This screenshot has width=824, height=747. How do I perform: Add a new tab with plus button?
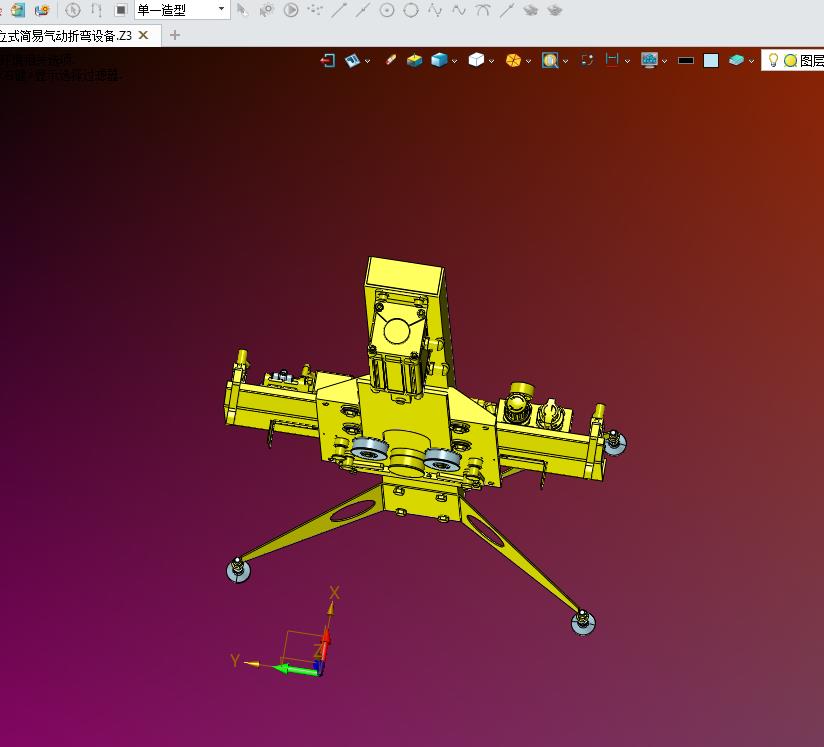pyautogui.click(x=175, y=35)
